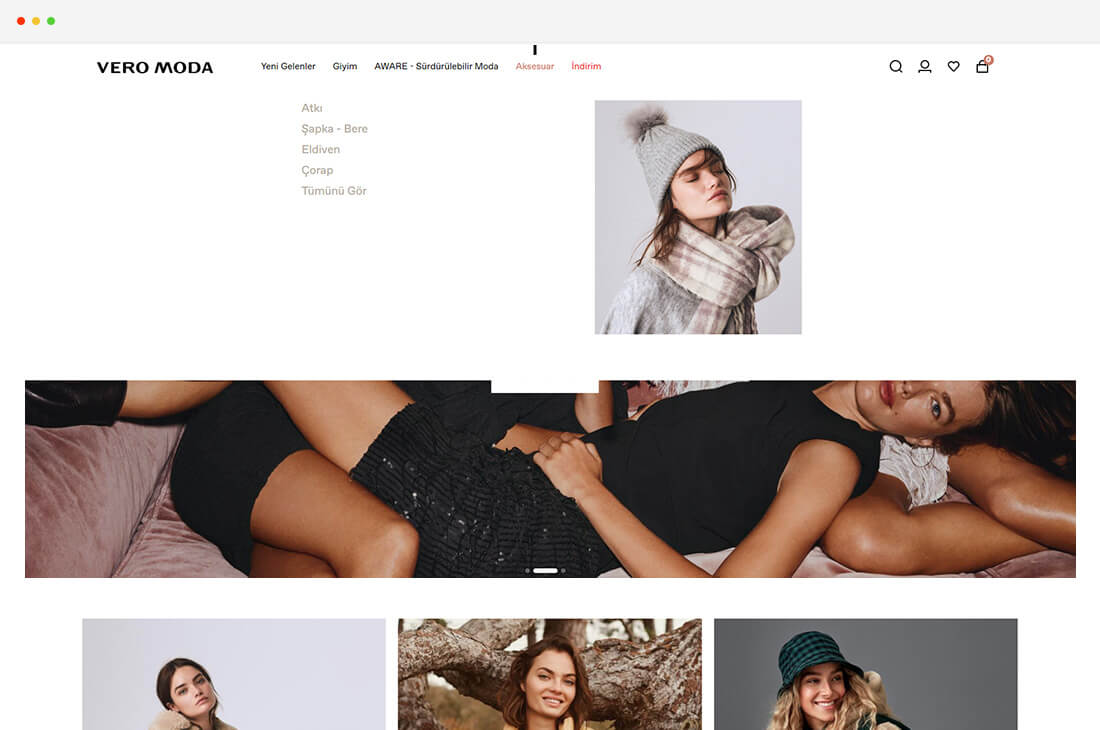
Task: Click the yellow minimize window dot
Action: 36,21
